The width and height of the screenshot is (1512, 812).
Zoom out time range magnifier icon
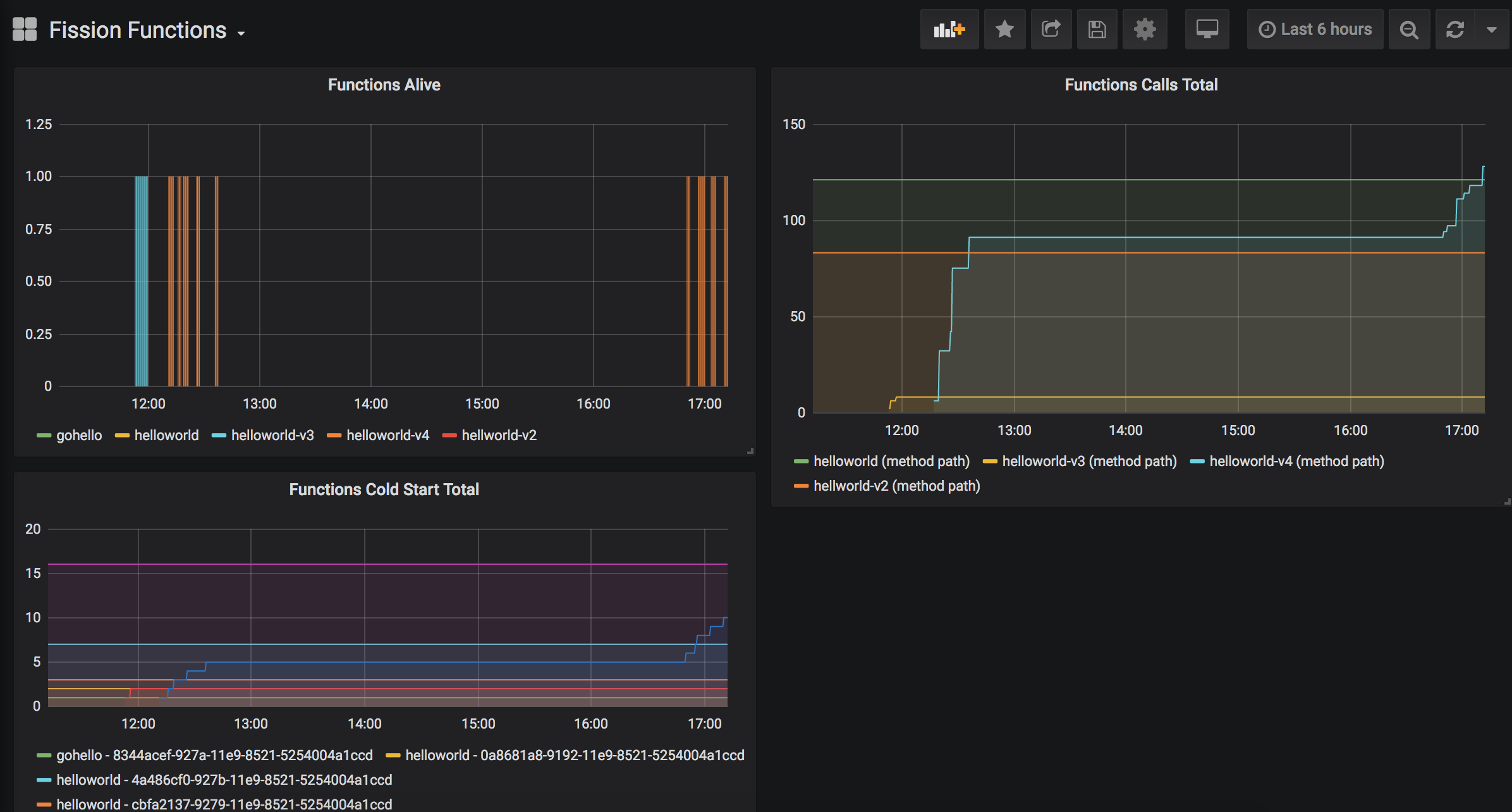click(x=1409, y=30)
